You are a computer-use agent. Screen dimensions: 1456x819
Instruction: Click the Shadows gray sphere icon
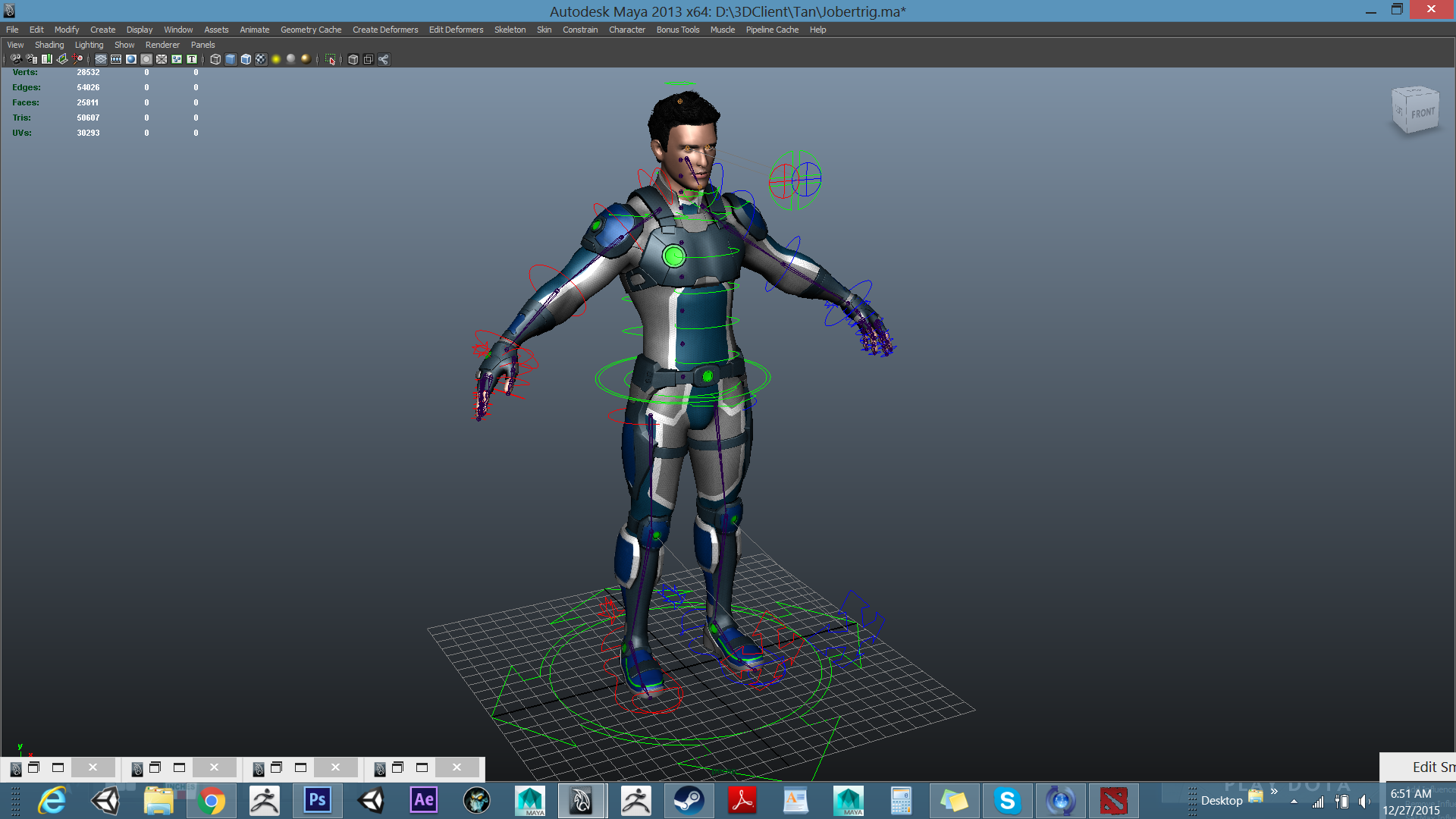pos(291,59)
